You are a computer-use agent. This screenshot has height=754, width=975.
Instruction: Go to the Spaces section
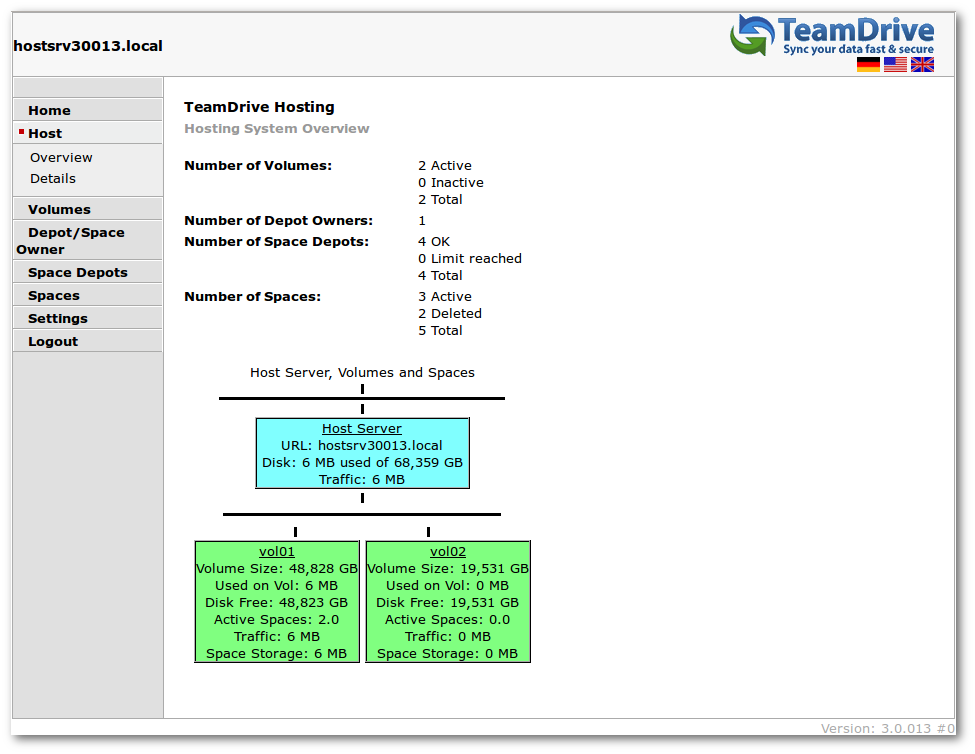53,296
